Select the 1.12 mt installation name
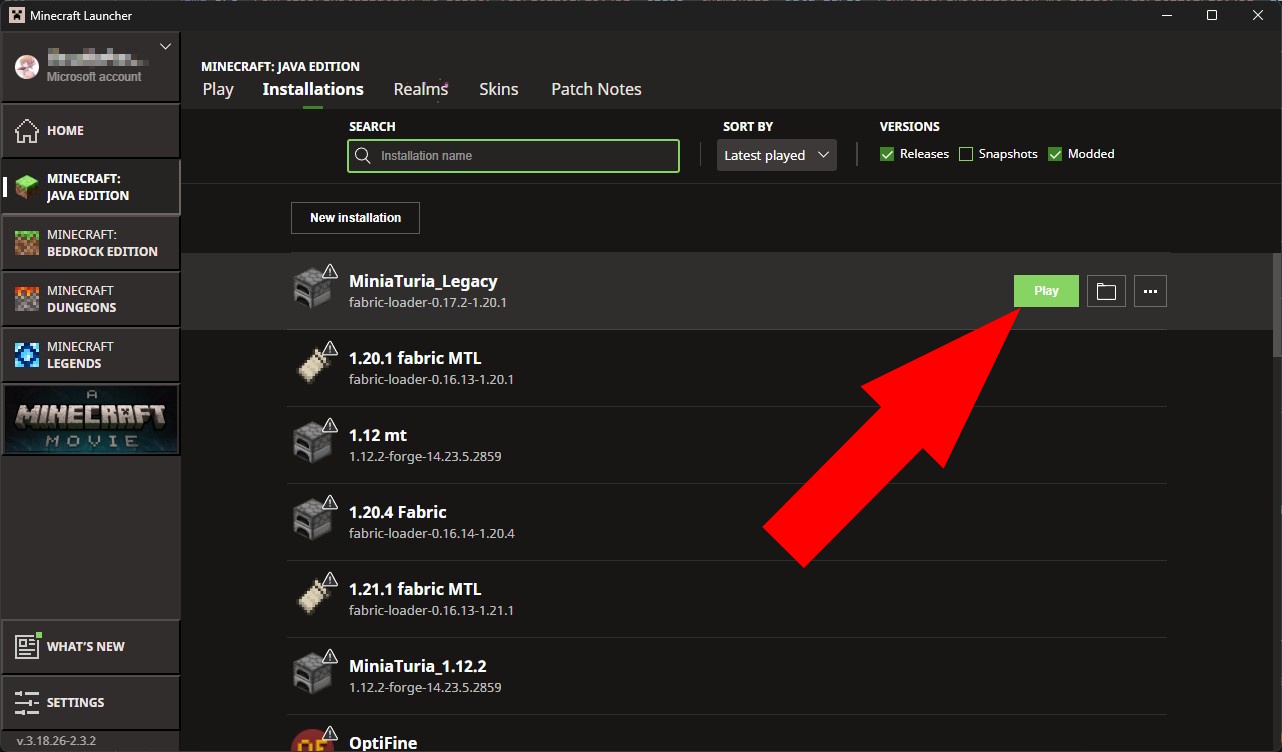1282x752 pixels. point(378,435)
